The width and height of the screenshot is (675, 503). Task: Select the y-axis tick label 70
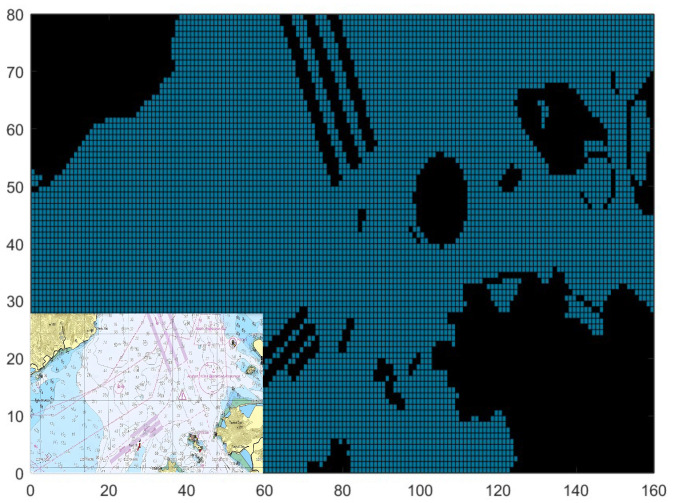coord(15,72)
